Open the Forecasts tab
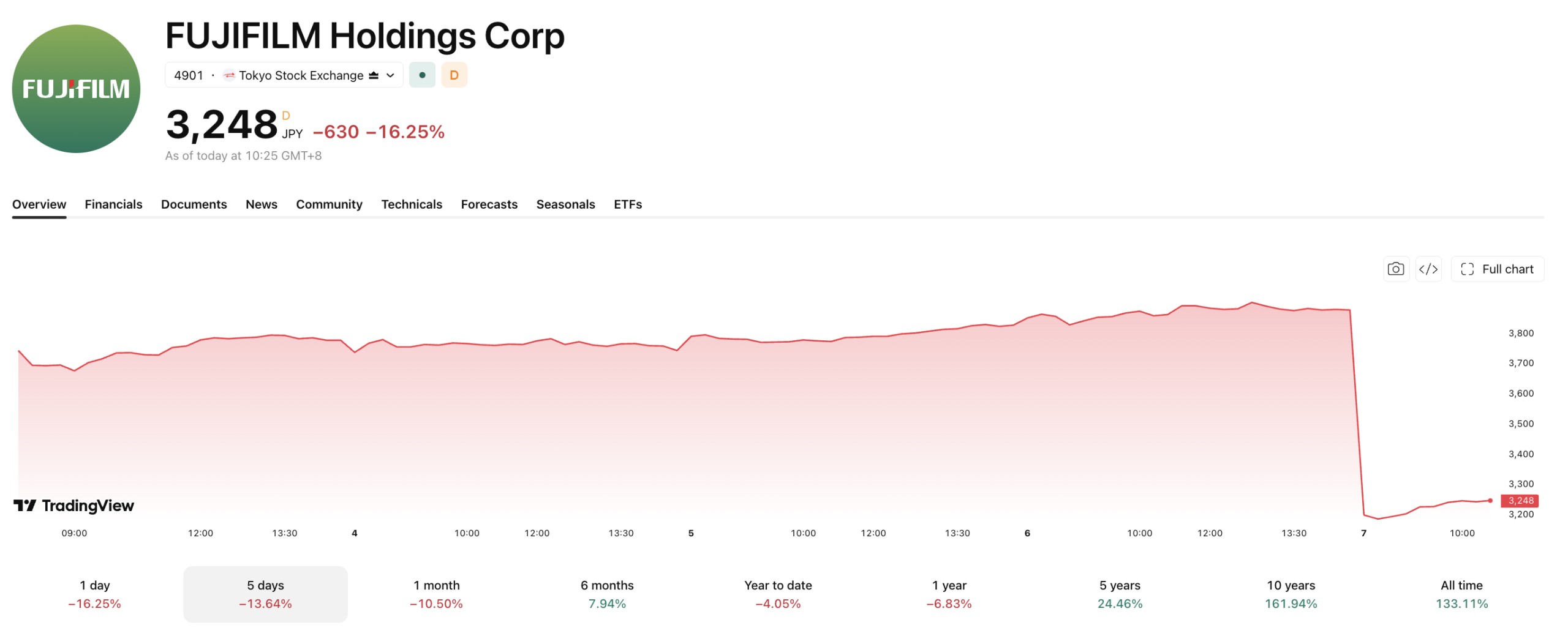Image resolution: width=1568 pixels, height=636 pixels. tap(489, 204)
